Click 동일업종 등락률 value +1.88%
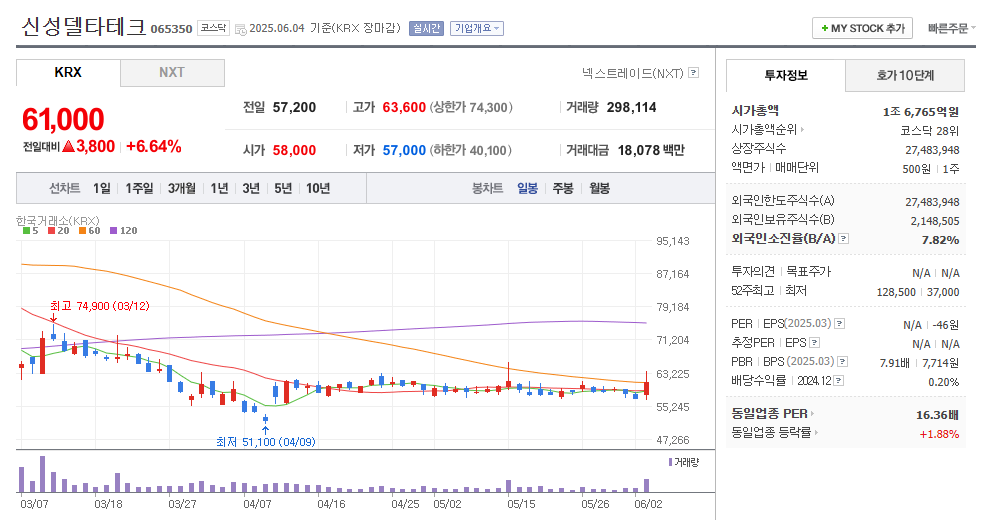The image size is (1002, 520). pyautogui.click(x=939, y=434)
